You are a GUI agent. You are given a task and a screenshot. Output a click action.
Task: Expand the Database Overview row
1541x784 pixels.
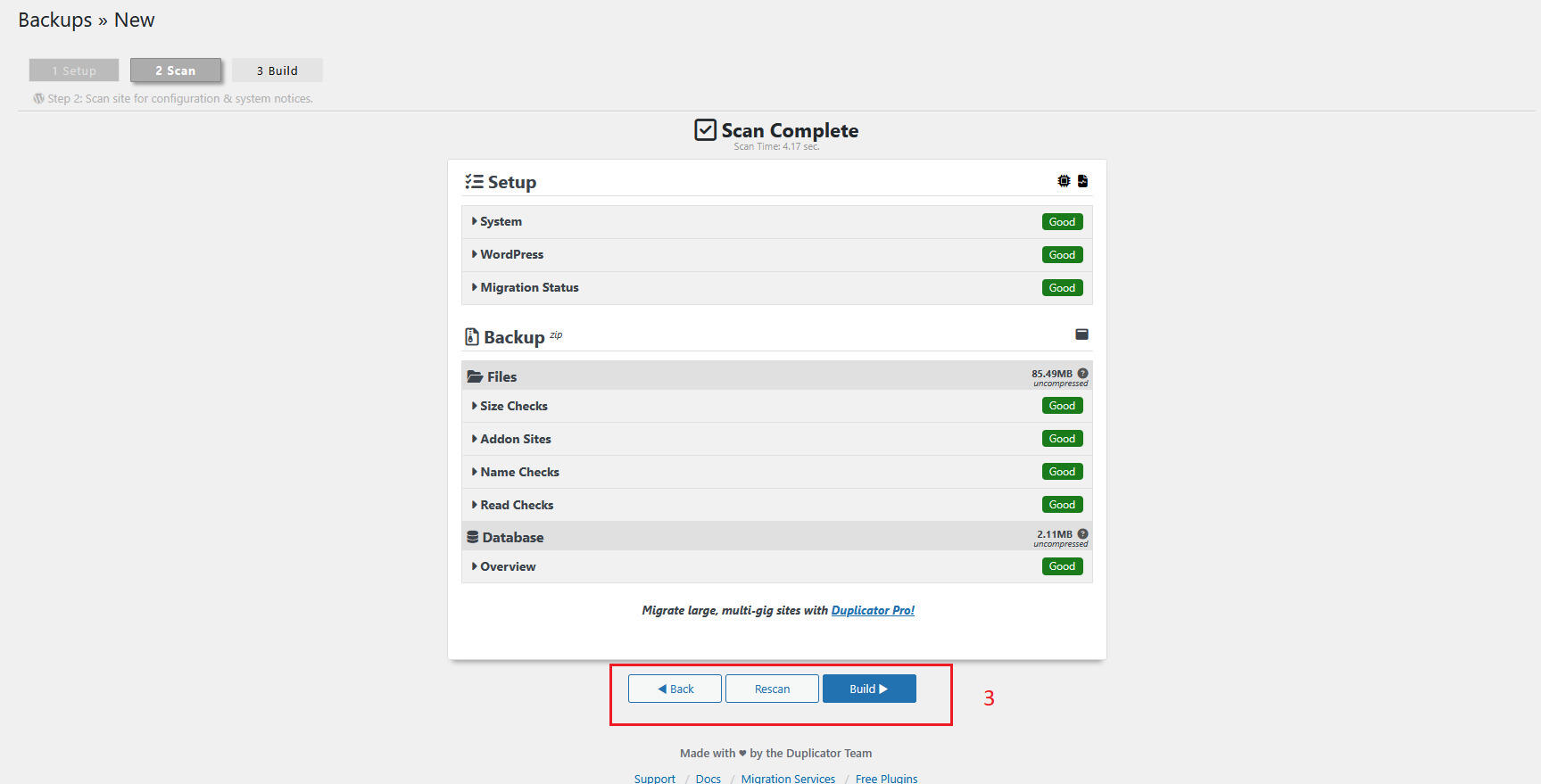click(x=508, y=567)
